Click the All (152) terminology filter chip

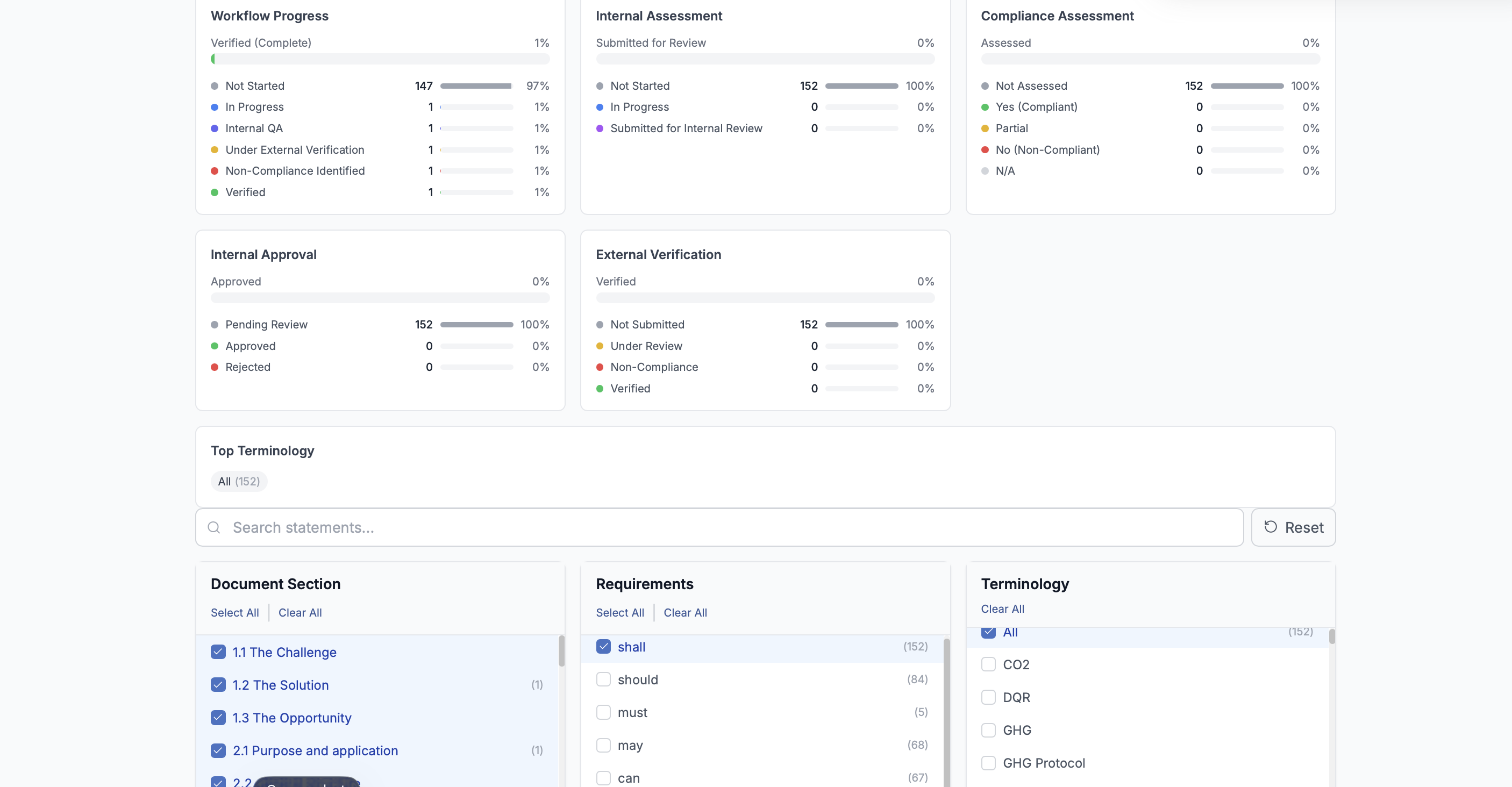pos(238,481)
